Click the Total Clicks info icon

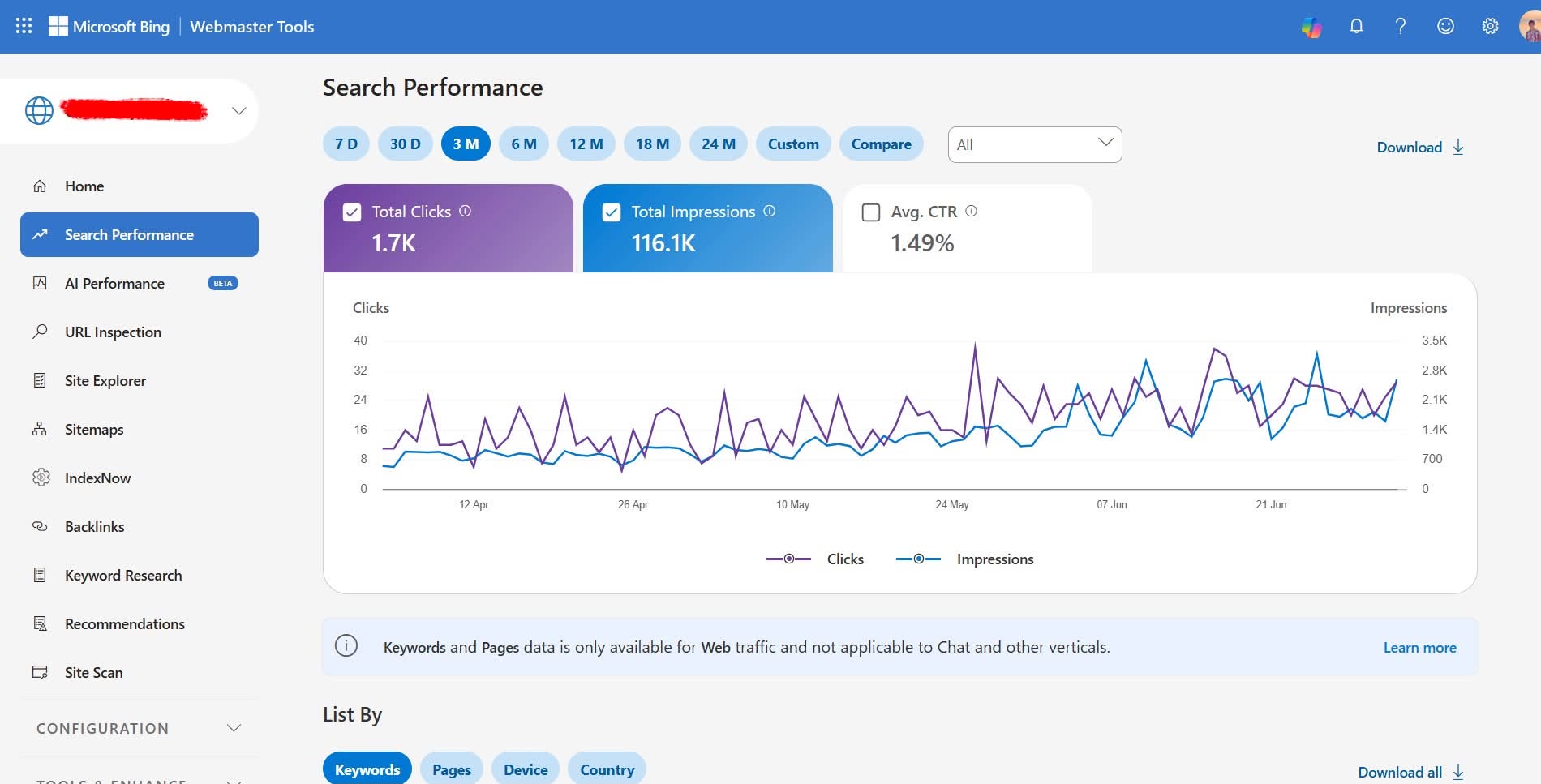[465, 211]
